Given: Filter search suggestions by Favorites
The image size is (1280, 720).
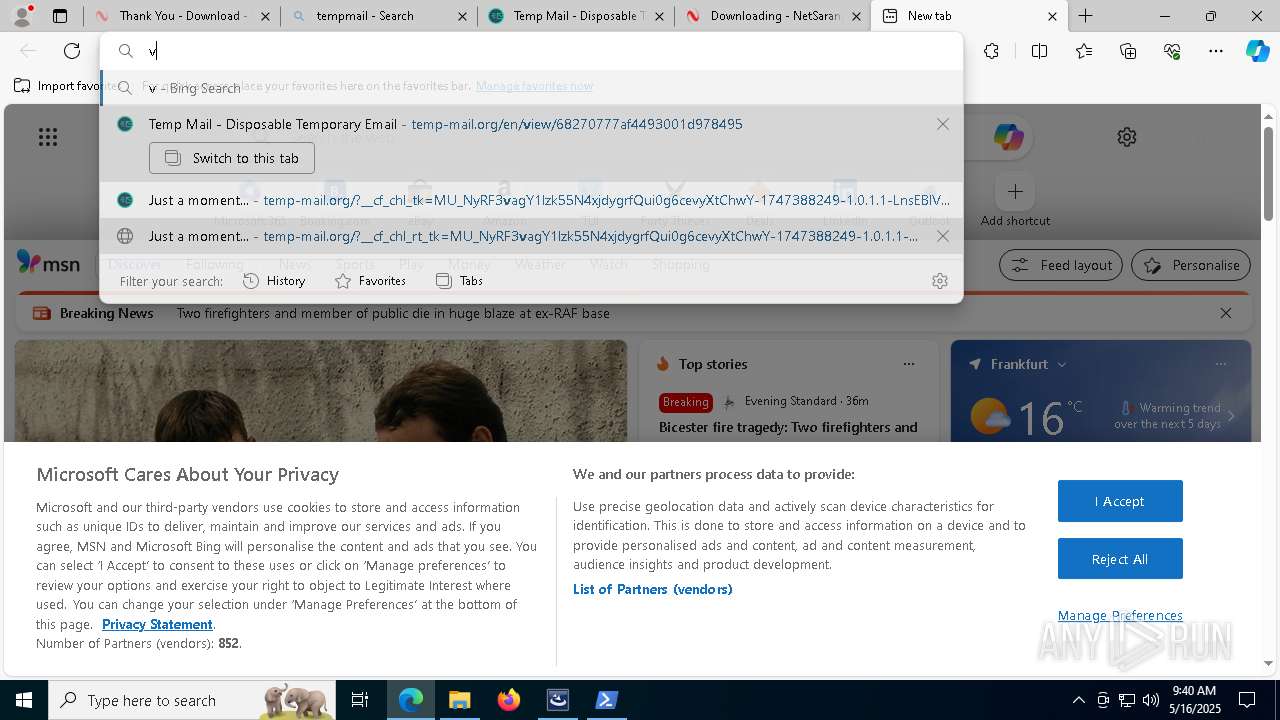Looking at the screenshot, I should pos(370,281).
